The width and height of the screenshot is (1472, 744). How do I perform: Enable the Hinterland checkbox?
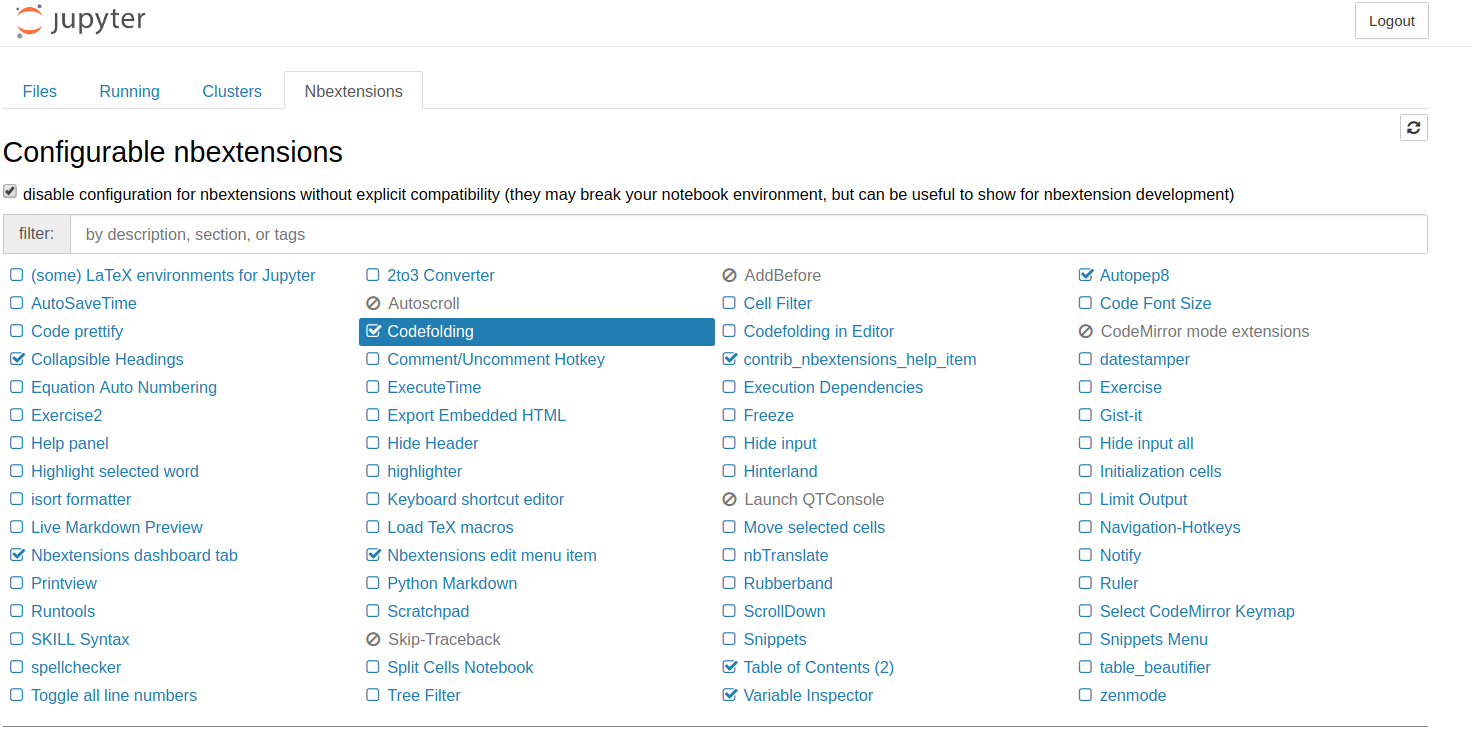click(x=729, y=471)
